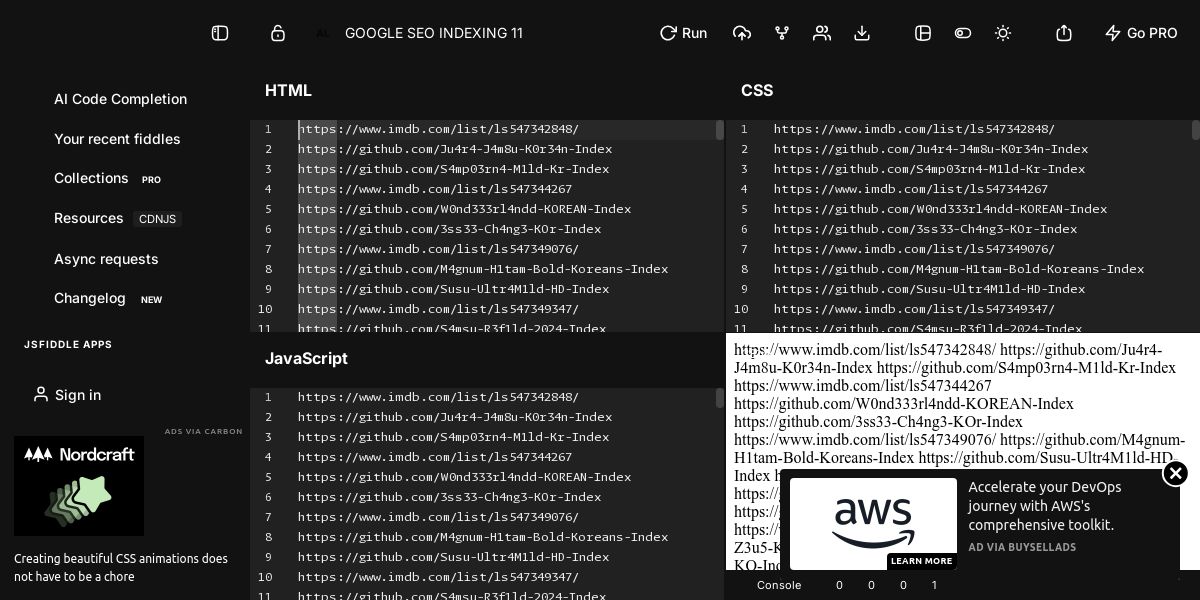Toggle the switch icon in toolbar
This screenshot has width=1200, height=600.
(963, 33)
